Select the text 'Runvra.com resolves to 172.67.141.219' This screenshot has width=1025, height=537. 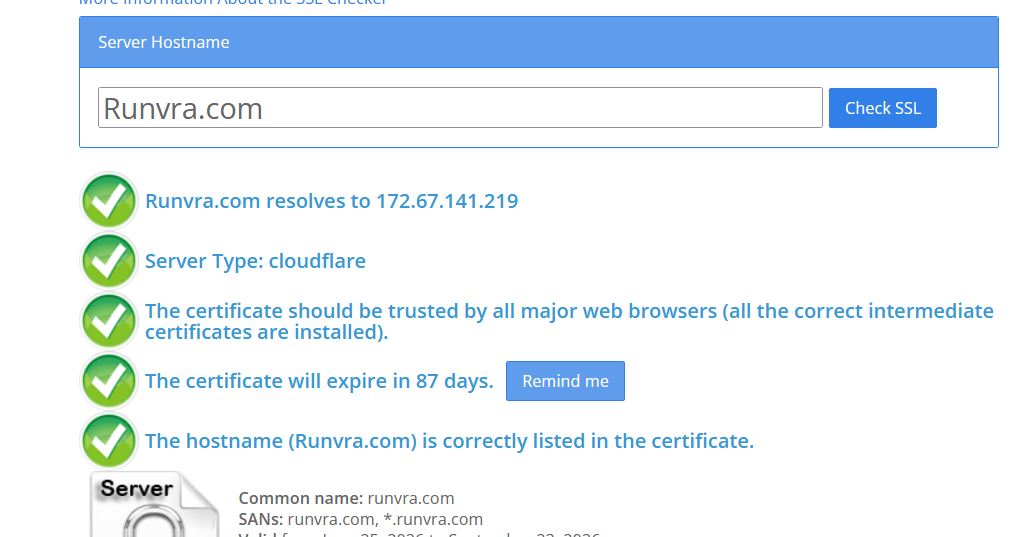[x=331, y=201]
